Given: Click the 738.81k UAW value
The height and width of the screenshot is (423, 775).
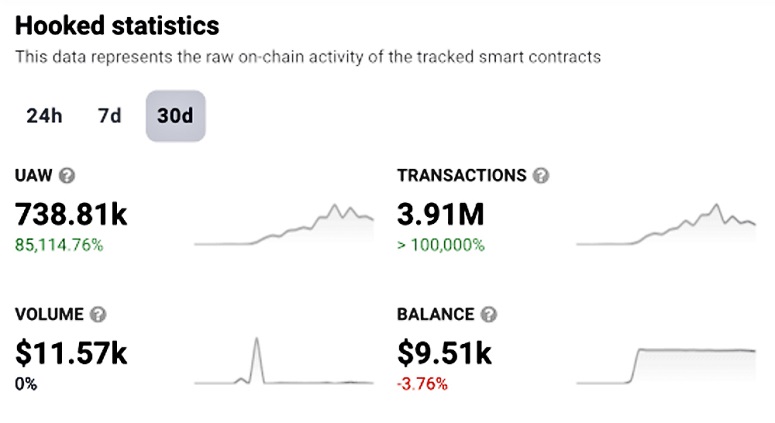Looking at the screenshot, I should click(x=71, y=212).
